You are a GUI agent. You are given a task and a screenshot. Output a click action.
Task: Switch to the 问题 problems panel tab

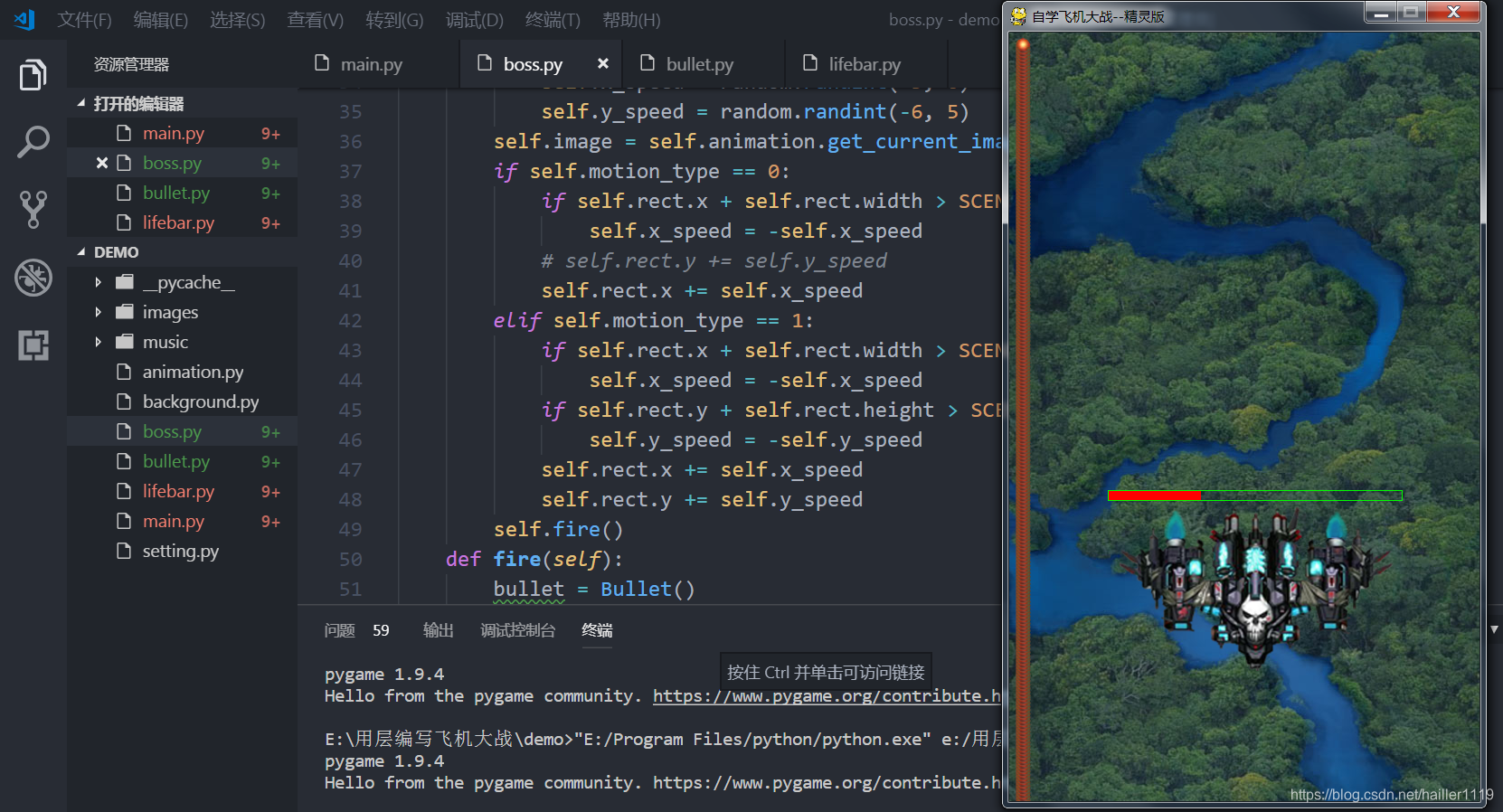339,630
